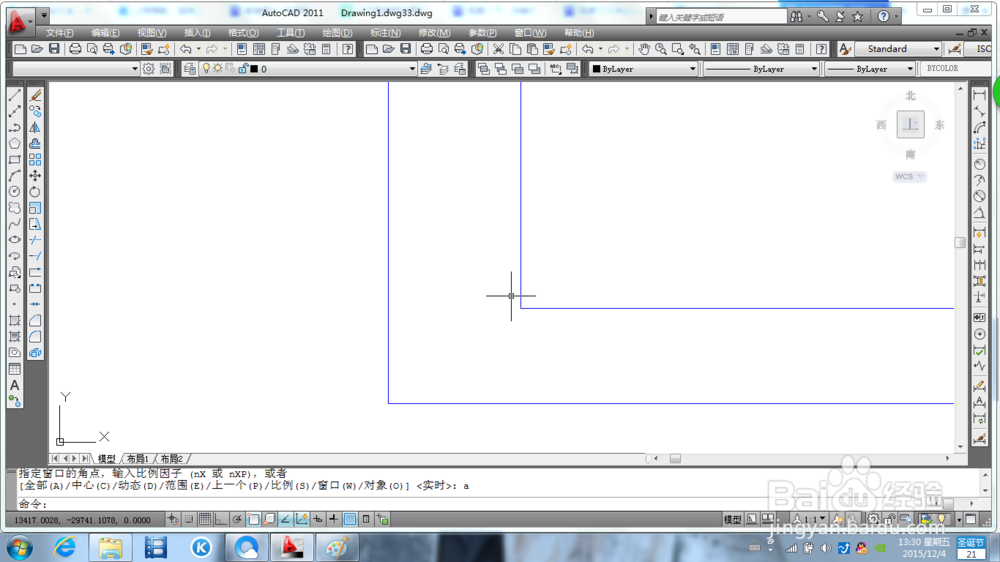Open the AutoCAD application menu button
Image resolution: width=1000 pixels, height=562 pixels.
point(18,21)
